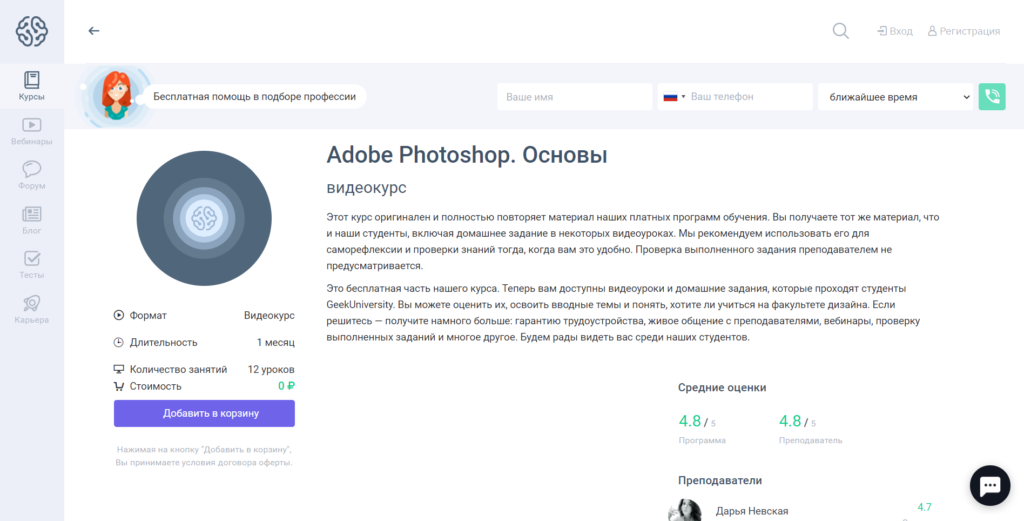Click the Регистрация link

964,31
